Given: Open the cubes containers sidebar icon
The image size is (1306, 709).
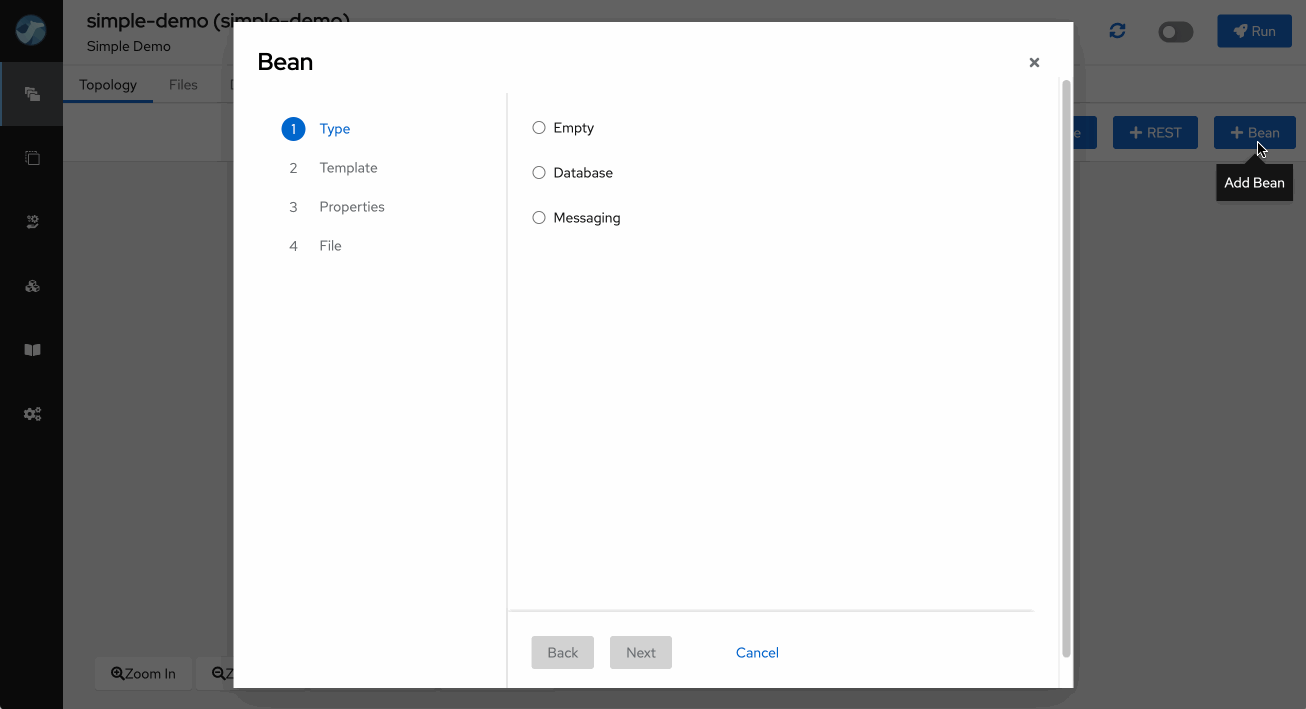Looking at the screenshot, I should (x=32, y=286).
